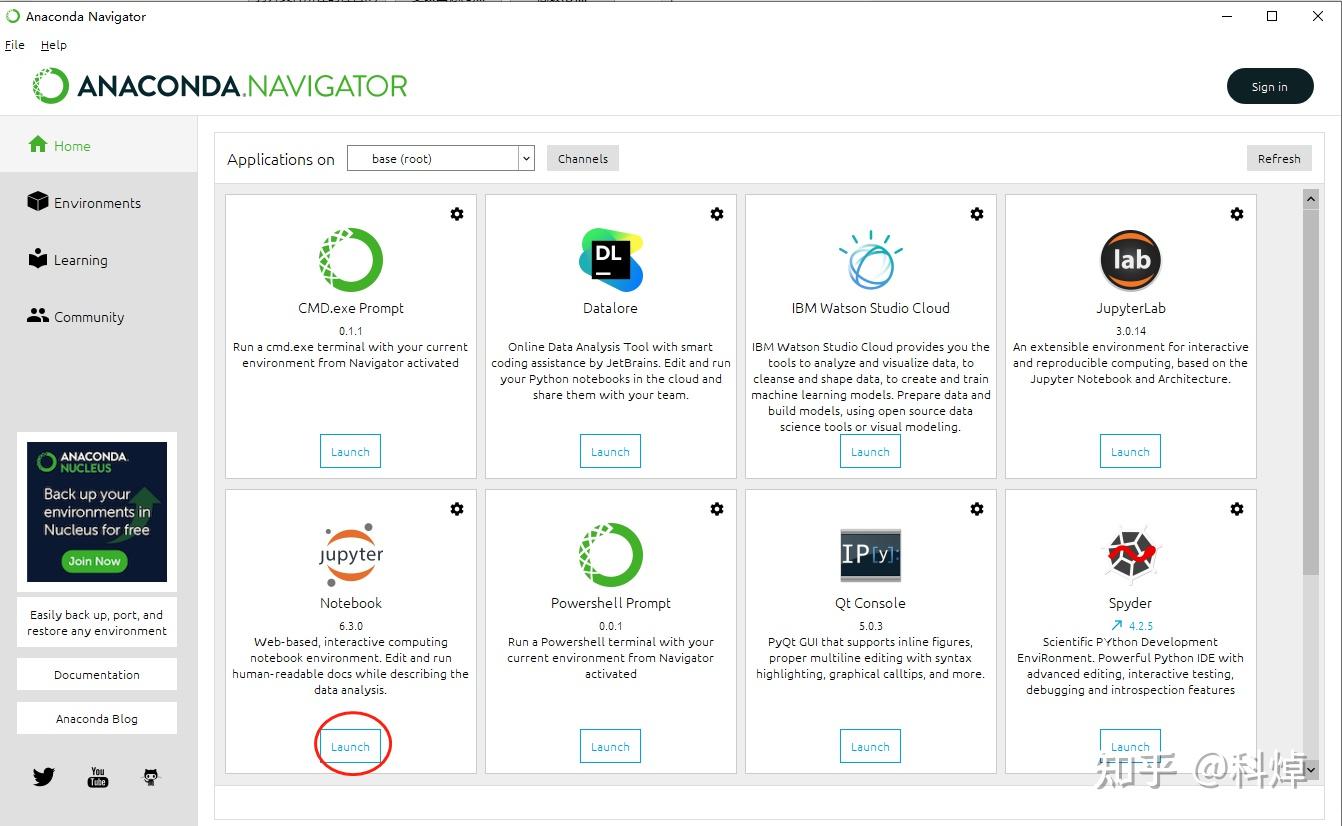Launch Jupyter Notebook
This screenshot has height=826, width=1342.
(350, 746)
